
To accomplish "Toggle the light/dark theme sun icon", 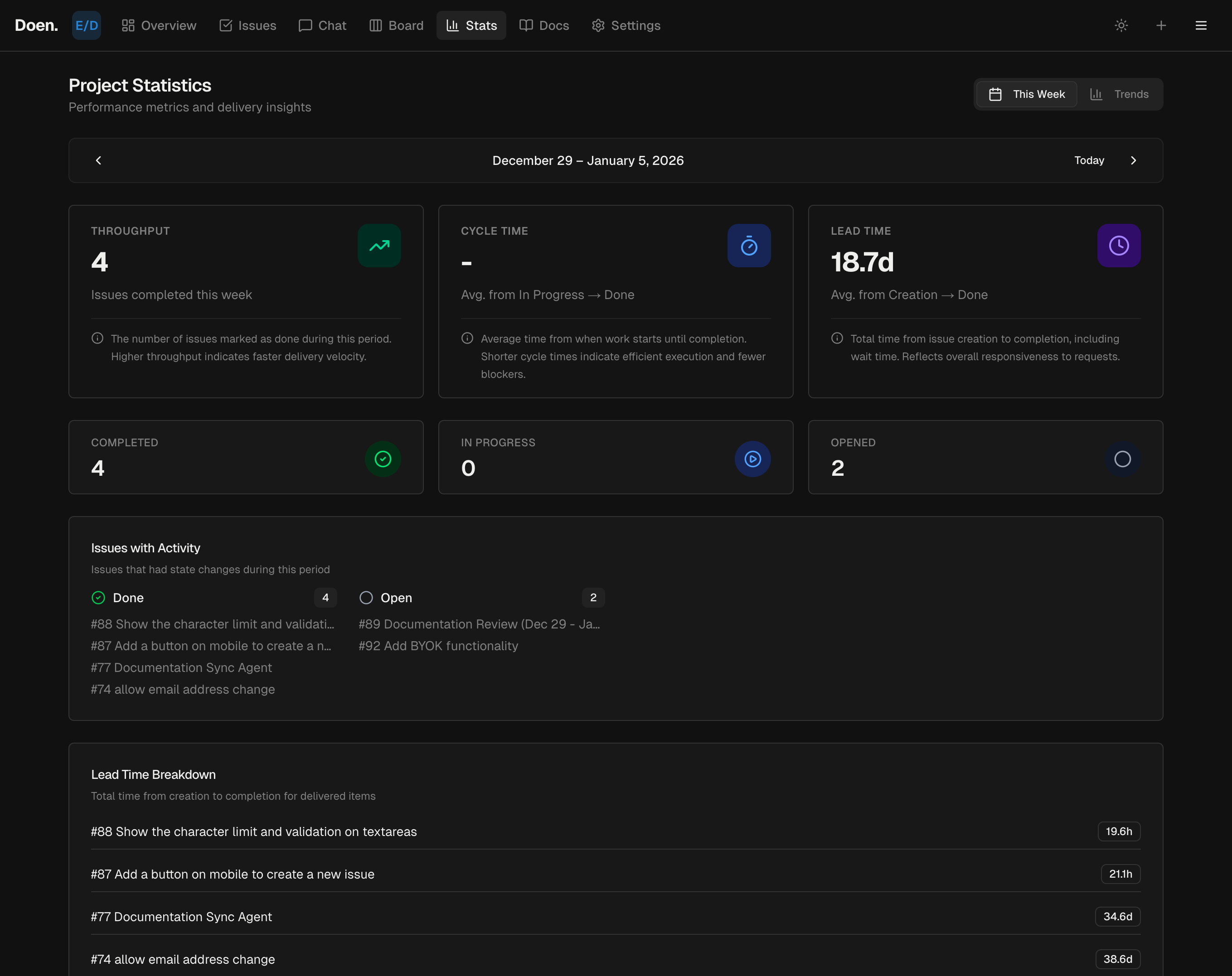I will coord(1121,26).
